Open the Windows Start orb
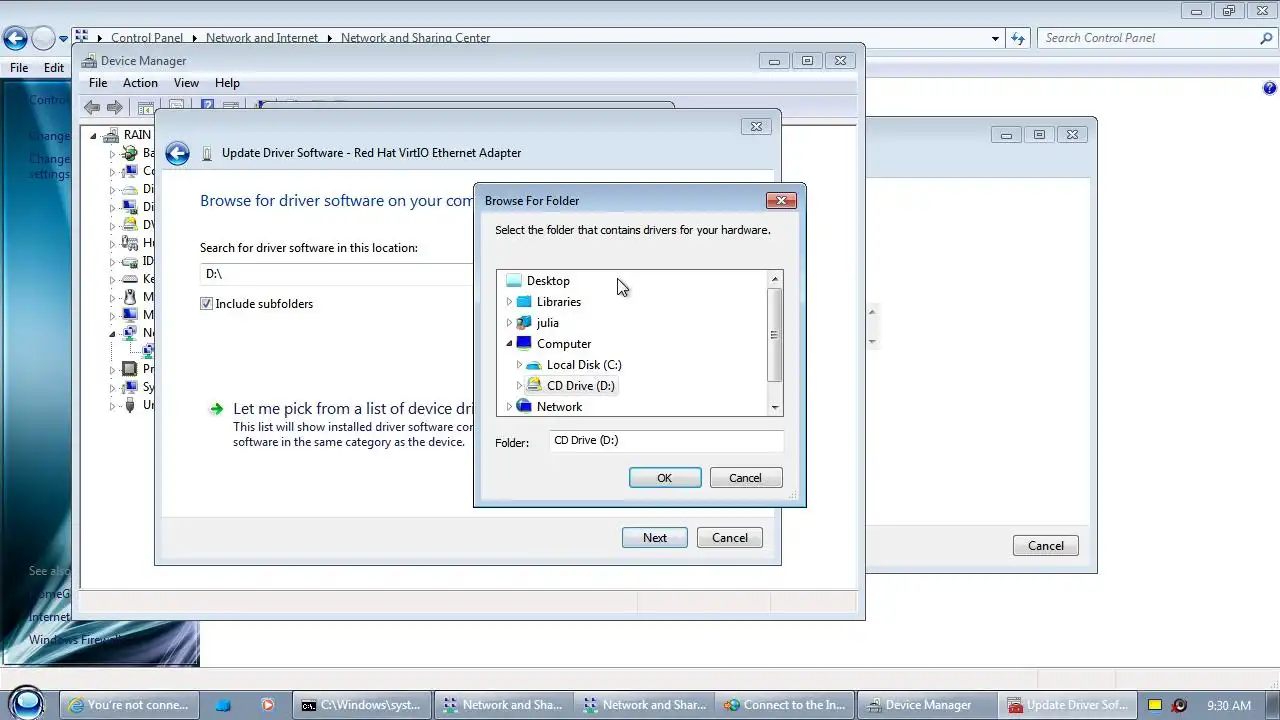Screen dimensions: 1280x720 27,704
